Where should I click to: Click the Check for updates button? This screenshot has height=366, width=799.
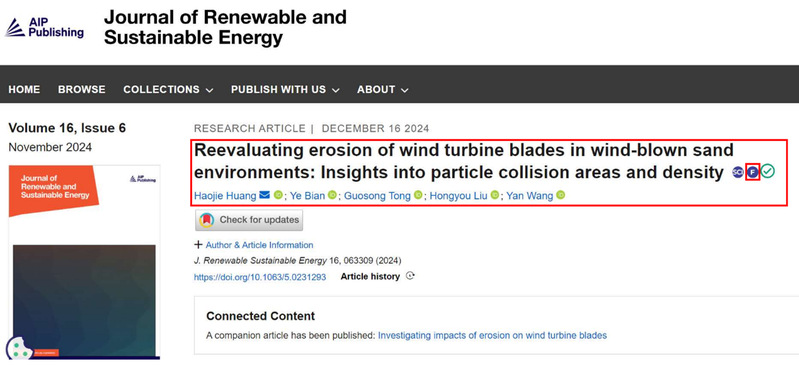pos(249,220)
